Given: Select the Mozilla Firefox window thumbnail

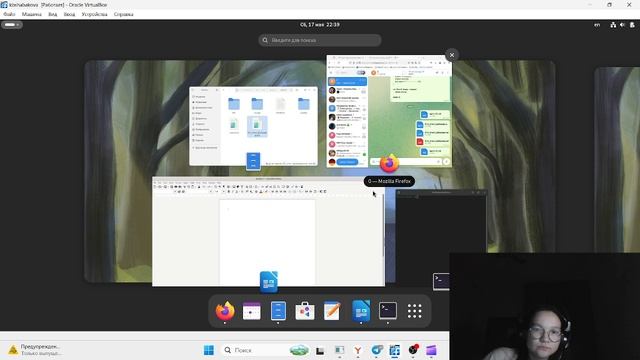Looking at the screenshot, I should [x=389, y=111].
